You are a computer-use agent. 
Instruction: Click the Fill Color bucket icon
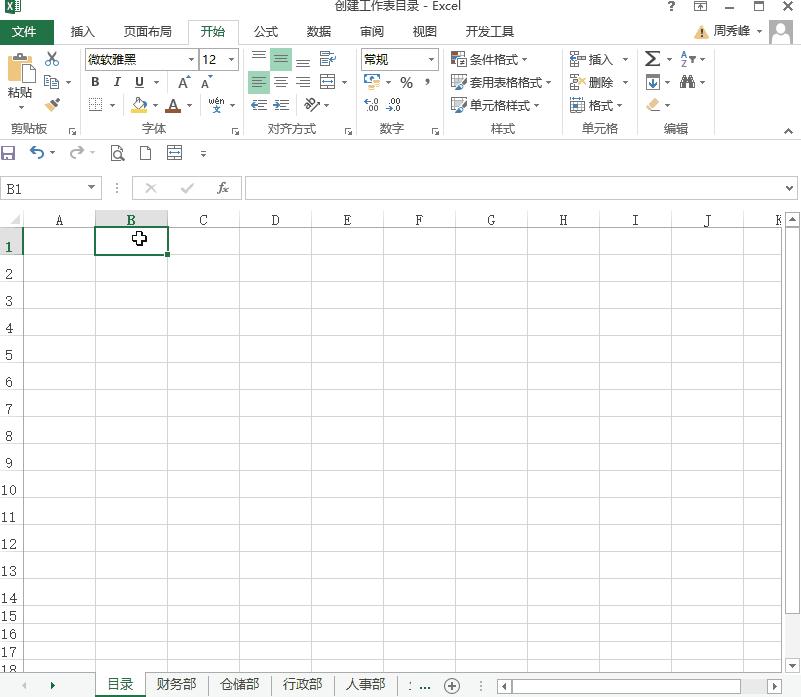[x=138, y=105]
